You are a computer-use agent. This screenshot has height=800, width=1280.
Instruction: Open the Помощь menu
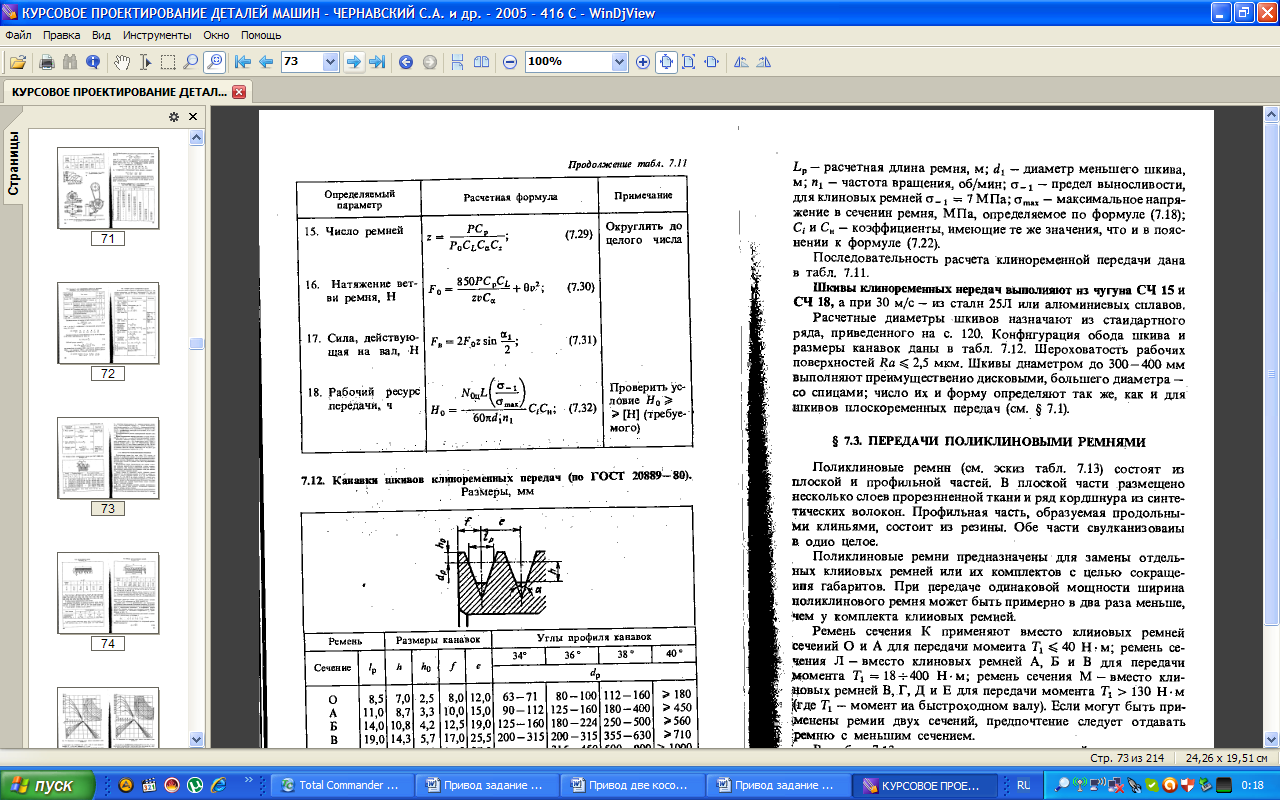coord(261,35)
